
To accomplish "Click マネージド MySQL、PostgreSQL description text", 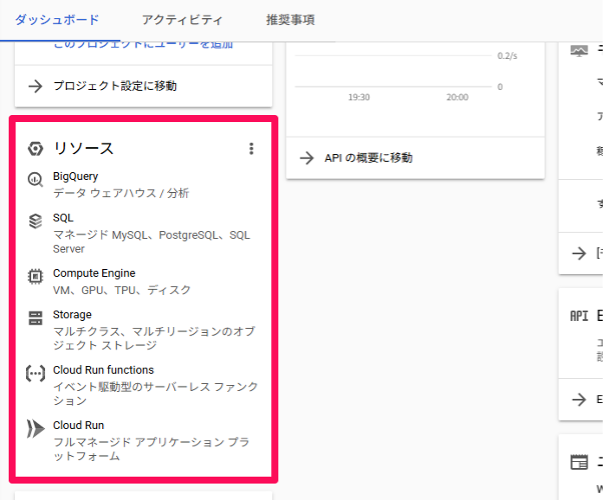I will (x=151, y=242).
